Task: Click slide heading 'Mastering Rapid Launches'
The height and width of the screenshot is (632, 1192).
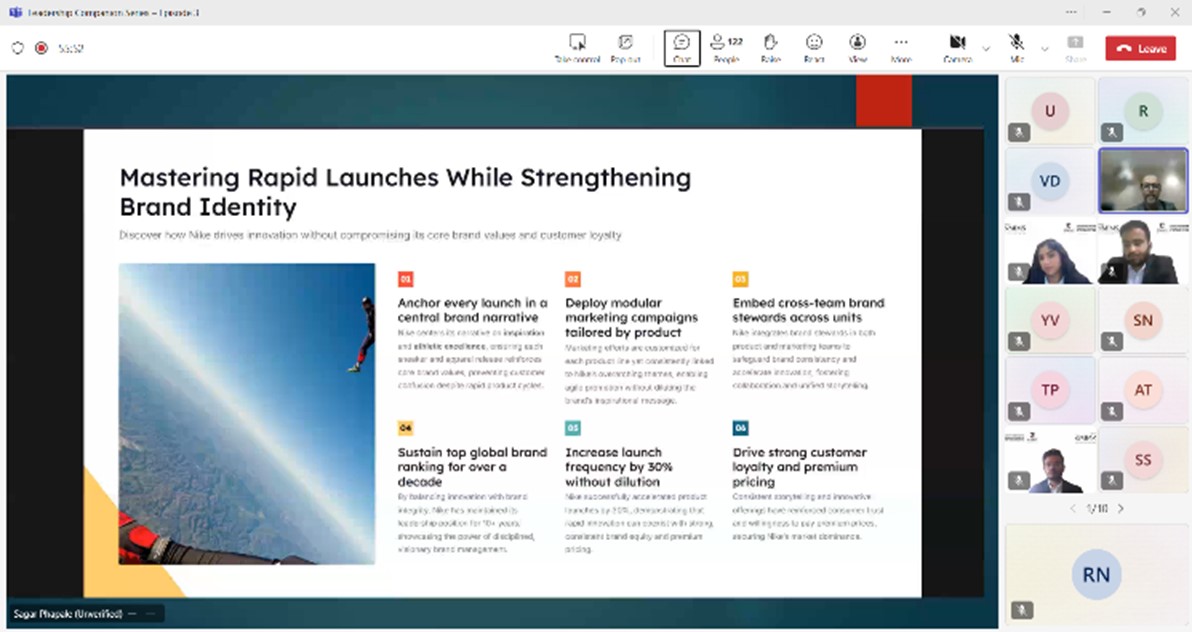Action: 405,192
